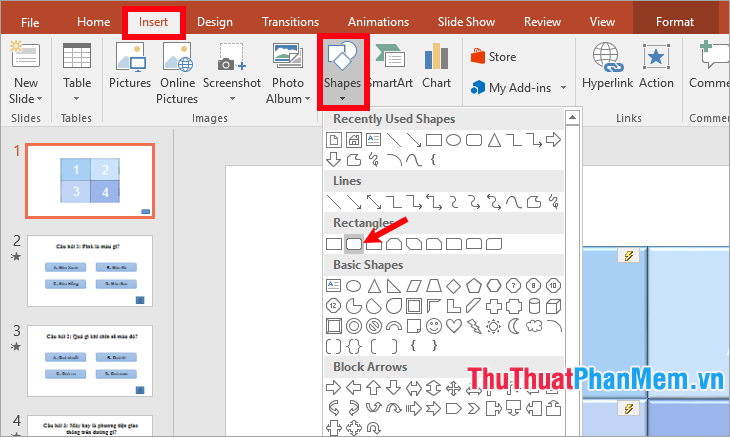Select the Cube basic shape
Image resolution: width=730 pixels, height=437 pixels.
point(554,306)
